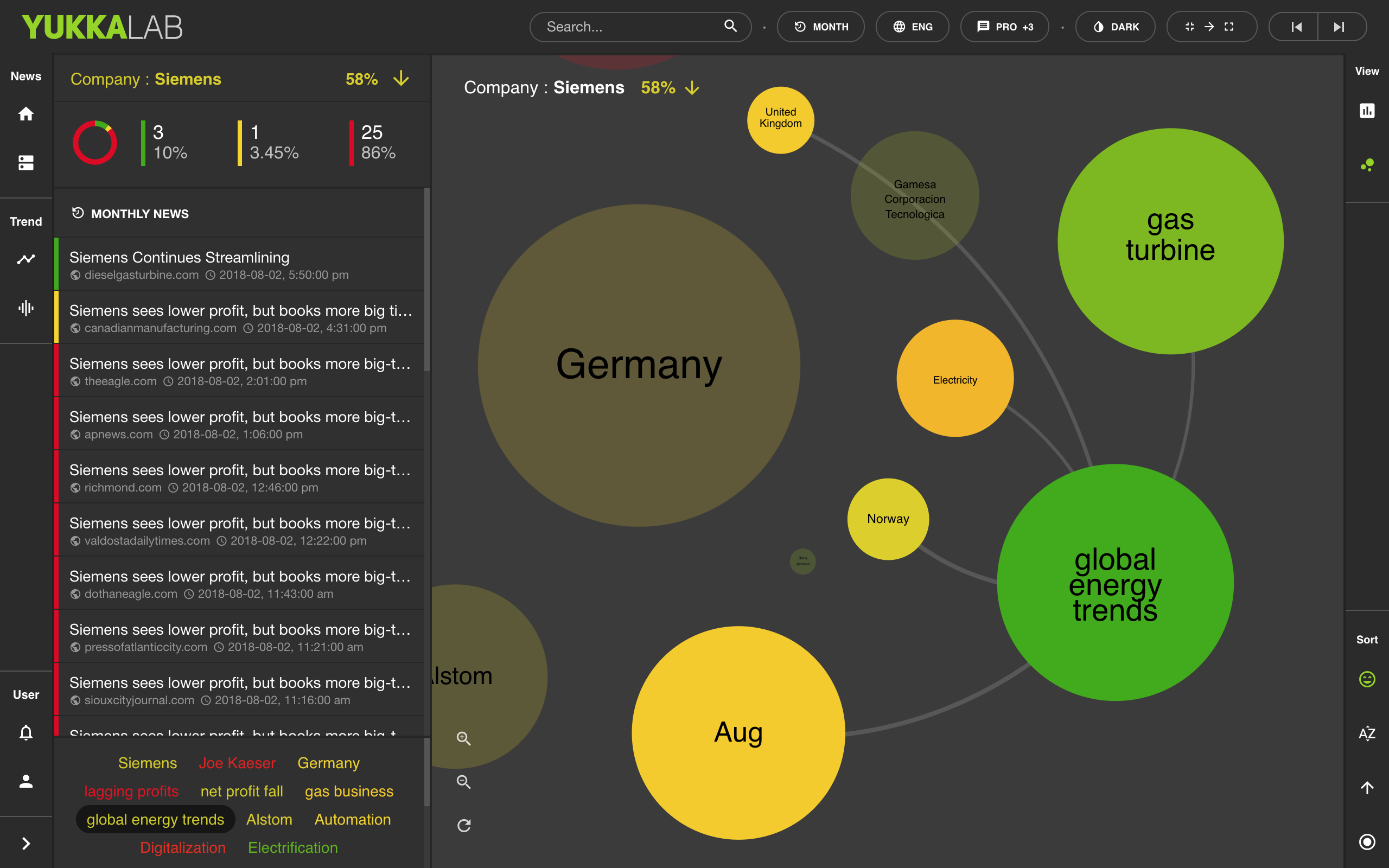Screen dimensions: 1389x868
Task: Click the sentiment donut chart
Action: click(95, 142)
